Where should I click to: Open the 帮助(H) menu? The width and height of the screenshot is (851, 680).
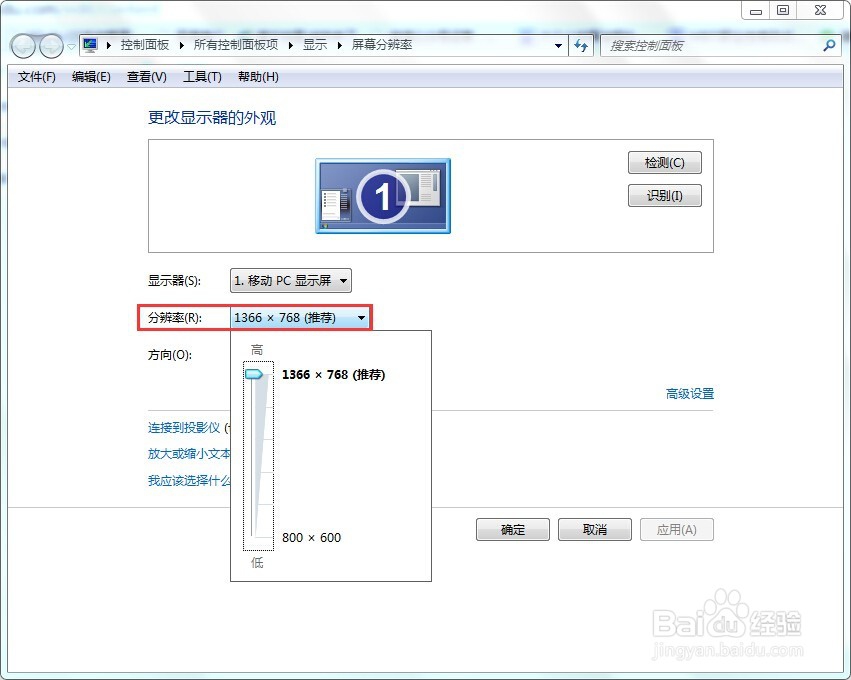click(258, 77)
